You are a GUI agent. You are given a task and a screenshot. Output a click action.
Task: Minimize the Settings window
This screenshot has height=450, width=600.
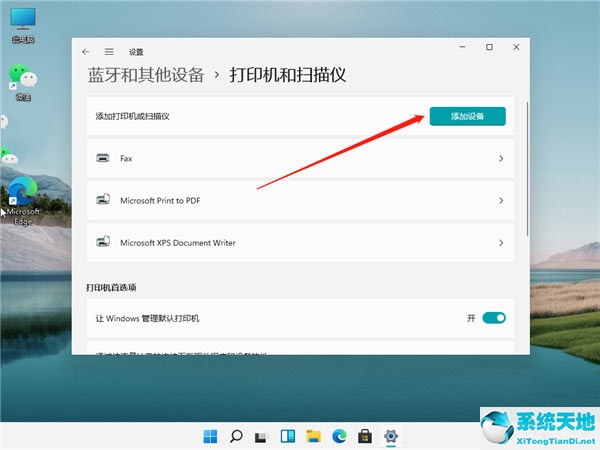pyautogui.click(x=463, y=47)
